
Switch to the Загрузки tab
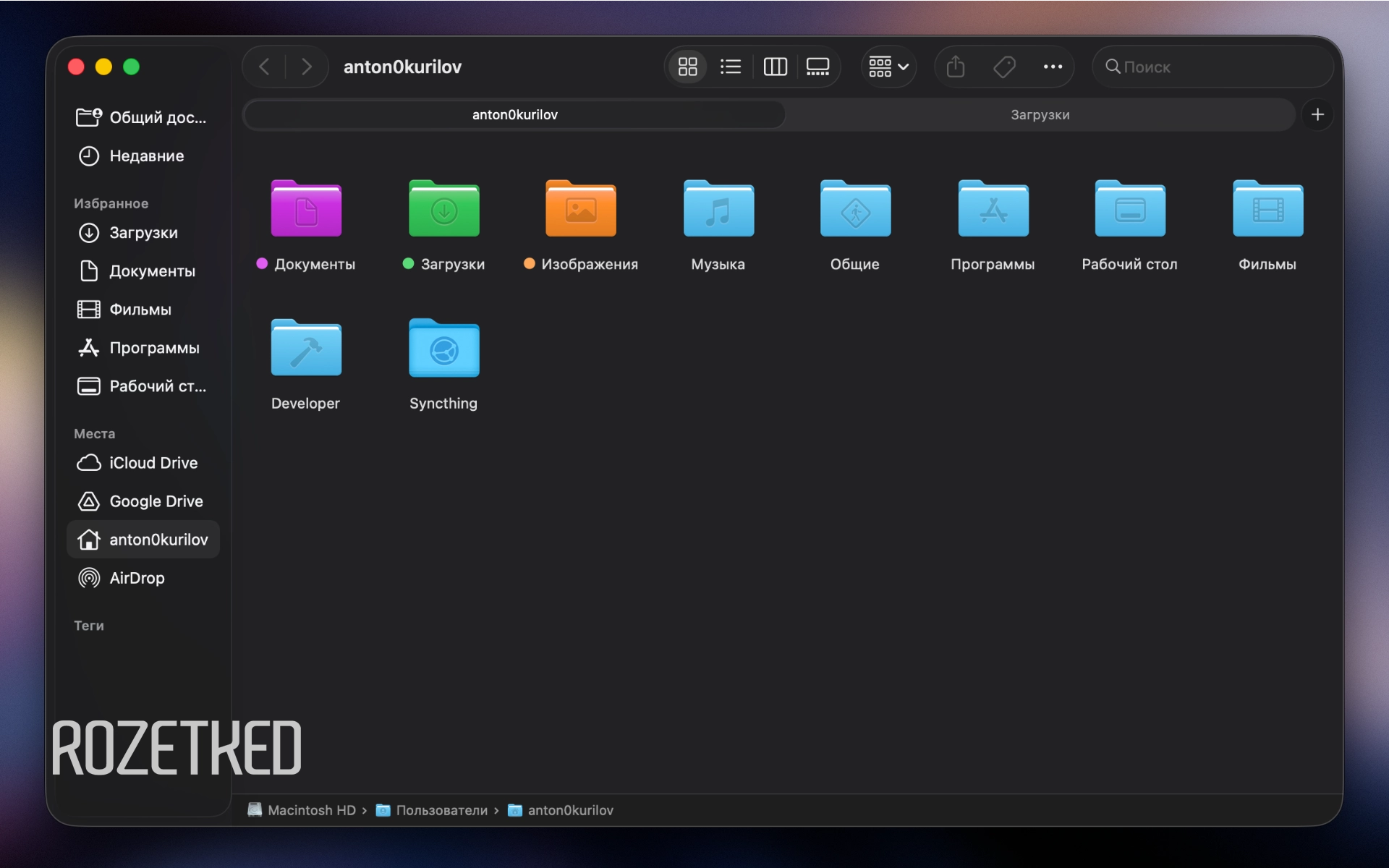click(1040, 115)
